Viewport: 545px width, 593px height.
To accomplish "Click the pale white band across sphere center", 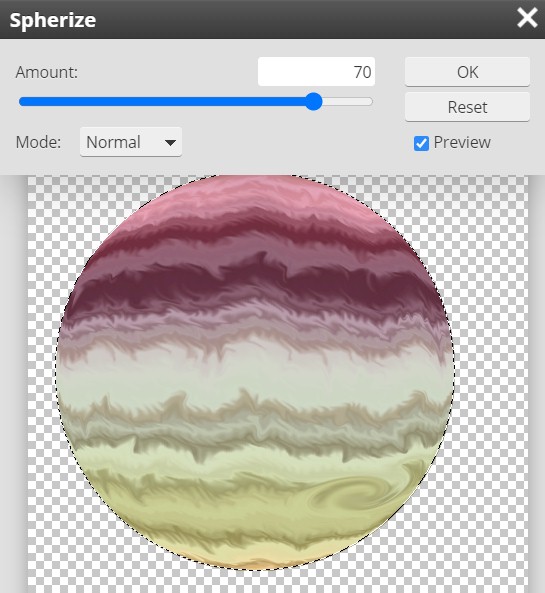I will [x=256, y=373].
